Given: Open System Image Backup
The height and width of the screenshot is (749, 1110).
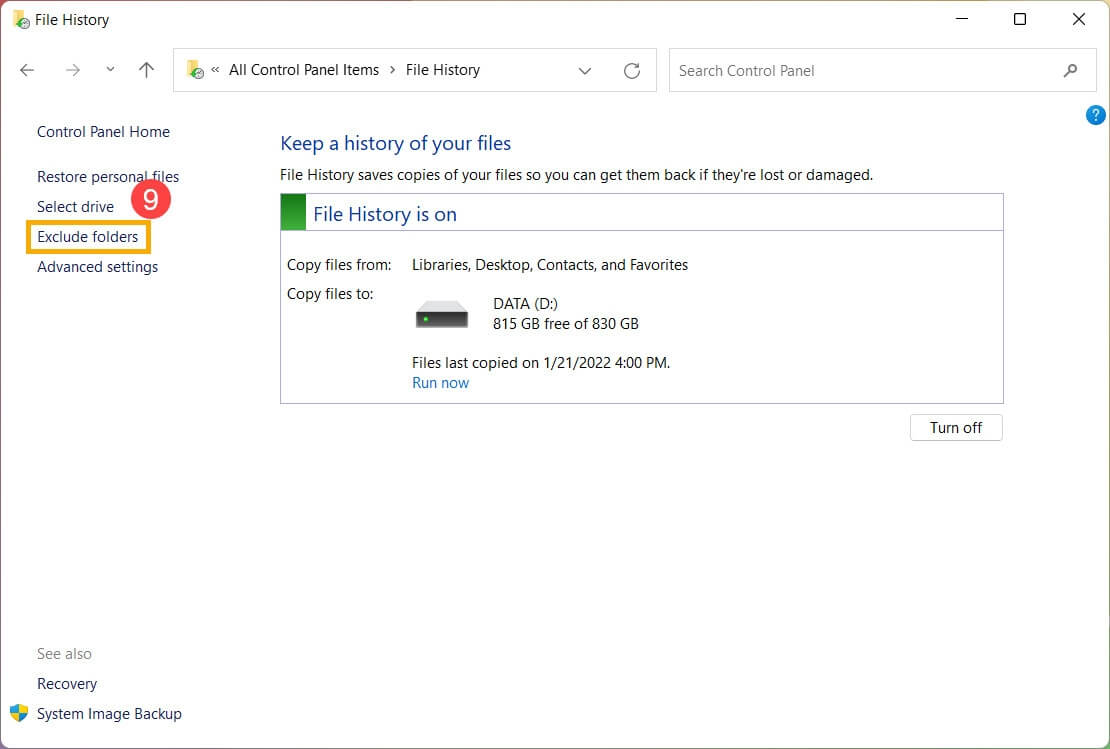Looking at the screenshot, I should [109, 714].
